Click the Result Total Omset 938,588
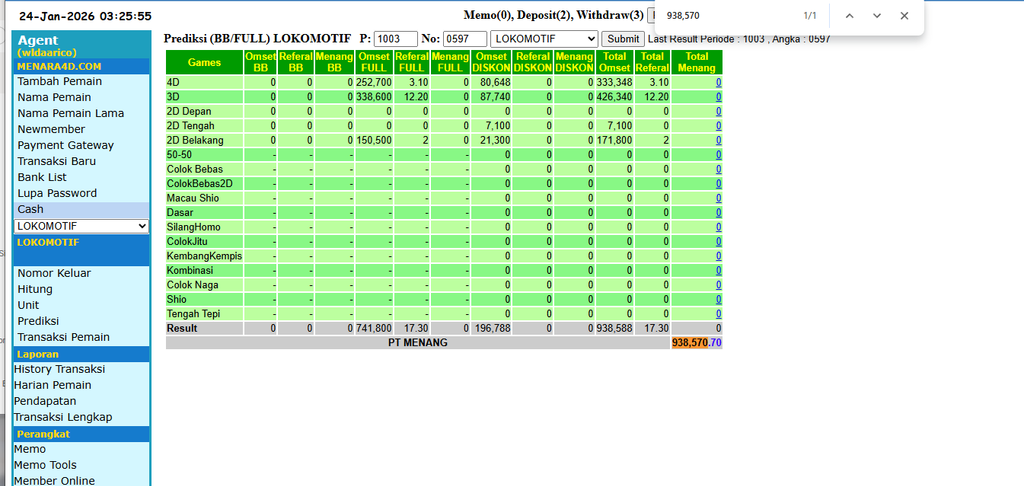Viewport: 1024px width, 486px height. tap(615, 328)
